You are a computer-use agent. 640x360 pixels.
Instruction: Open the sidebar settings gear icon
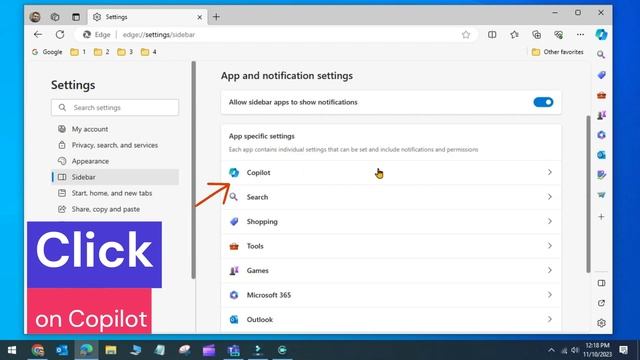tap(601, 323)
